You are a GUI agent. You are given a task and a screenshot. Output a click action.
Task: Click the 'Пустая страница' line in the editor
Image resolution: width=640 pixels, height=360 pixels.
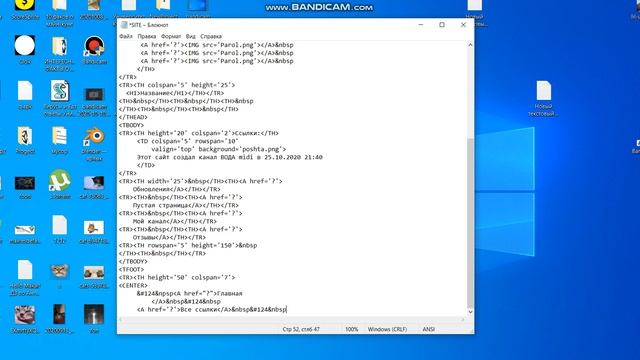point(186,205)
